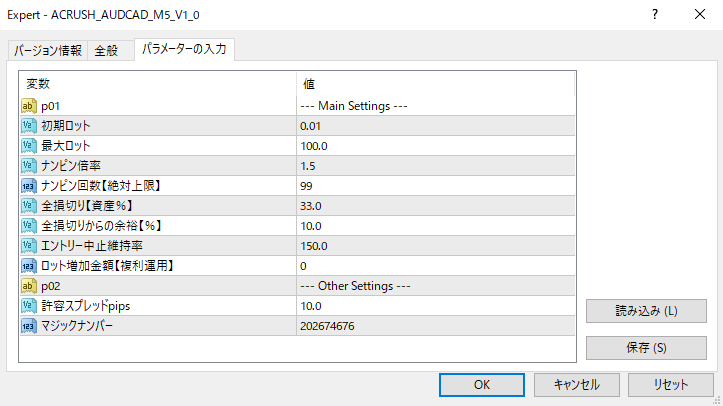723x406 pixels.
Task: Click the icon beside ナンピン倍率
Action: click(x=28, y=166)
